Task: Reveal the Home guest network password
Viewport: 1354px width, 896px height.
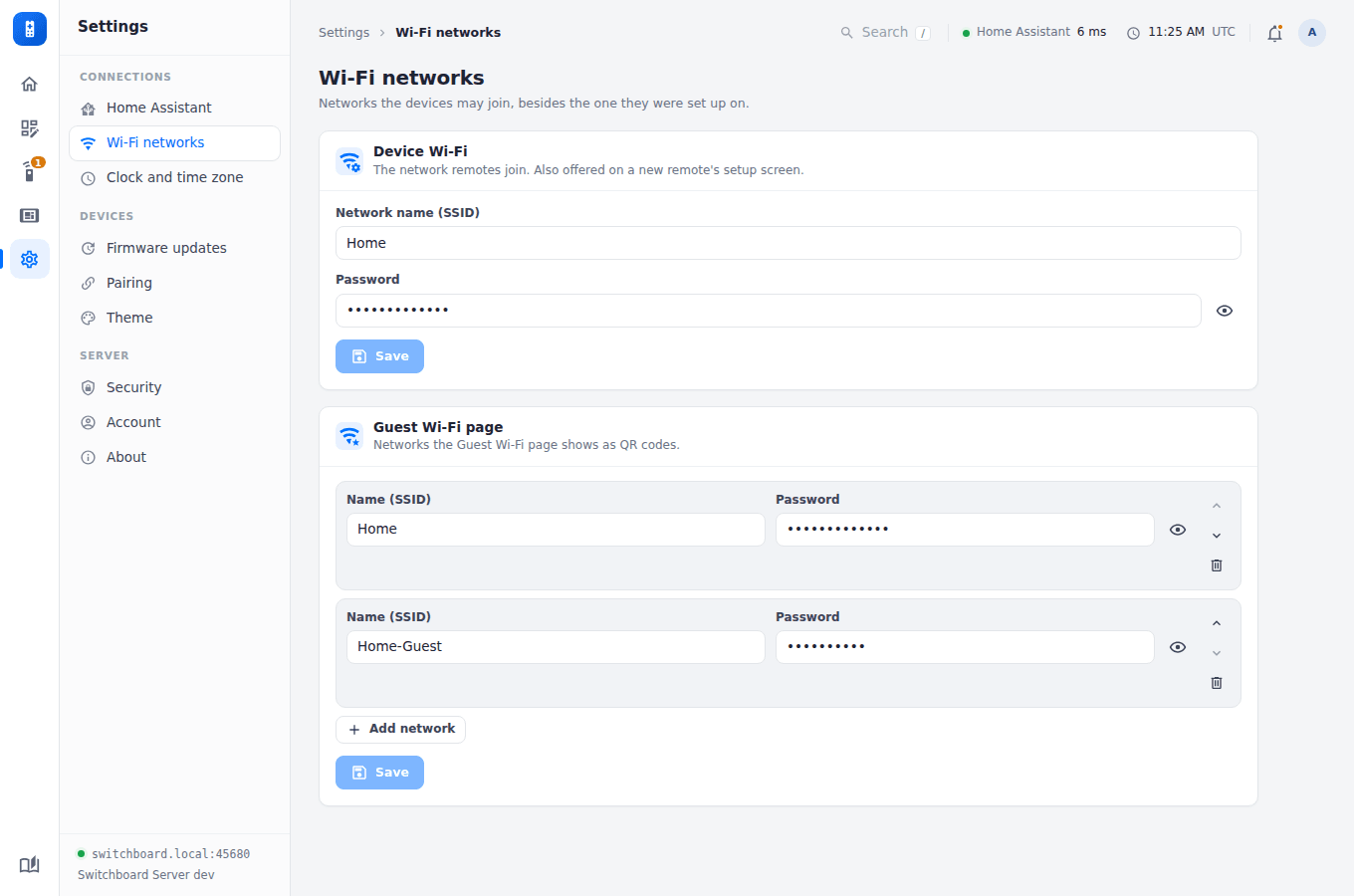Action: [x=1178, y=530]
